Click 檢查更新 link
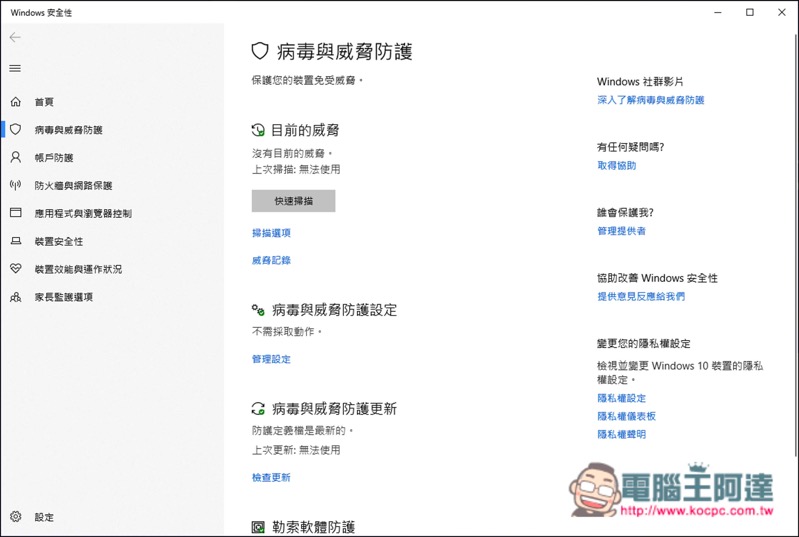 pyautogui.click(x=271, y=477)
